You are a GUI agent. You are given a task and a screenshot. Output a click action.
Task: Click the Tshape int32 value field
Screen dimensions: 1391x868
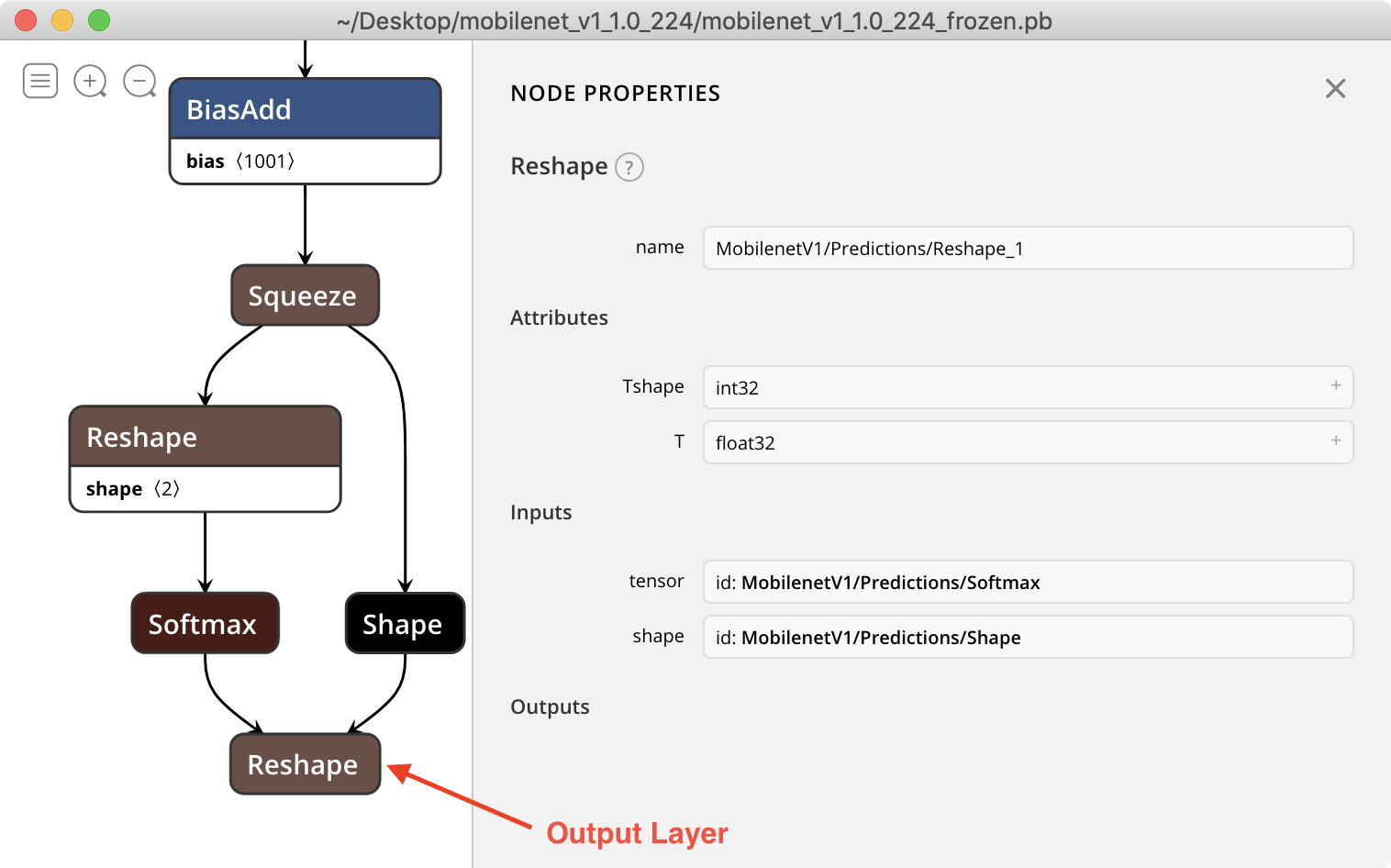(x=1028, y=387)
